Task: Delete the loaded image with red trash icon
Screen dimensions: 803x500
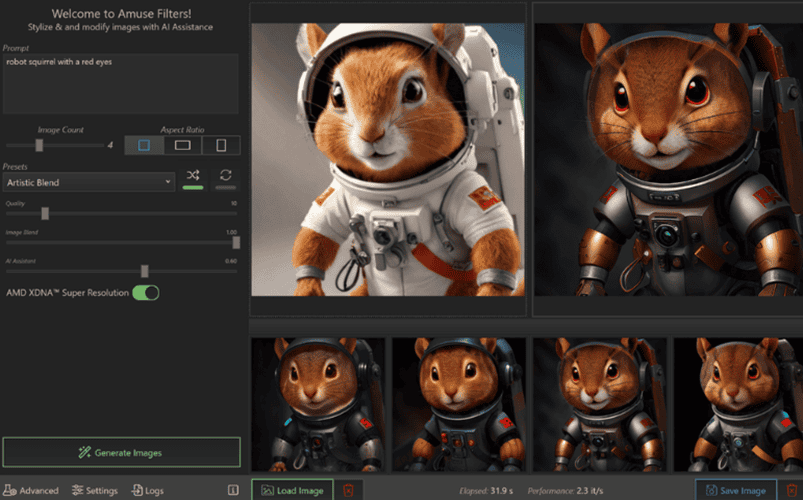Action: tap(348, 490)
